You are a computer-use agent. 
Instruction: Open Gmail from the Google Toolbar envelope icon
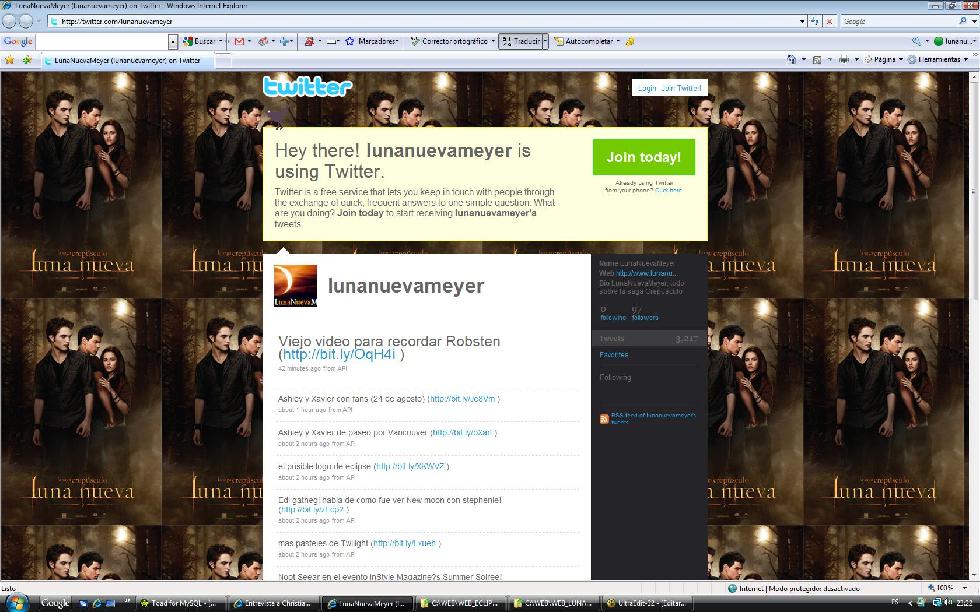239,41
